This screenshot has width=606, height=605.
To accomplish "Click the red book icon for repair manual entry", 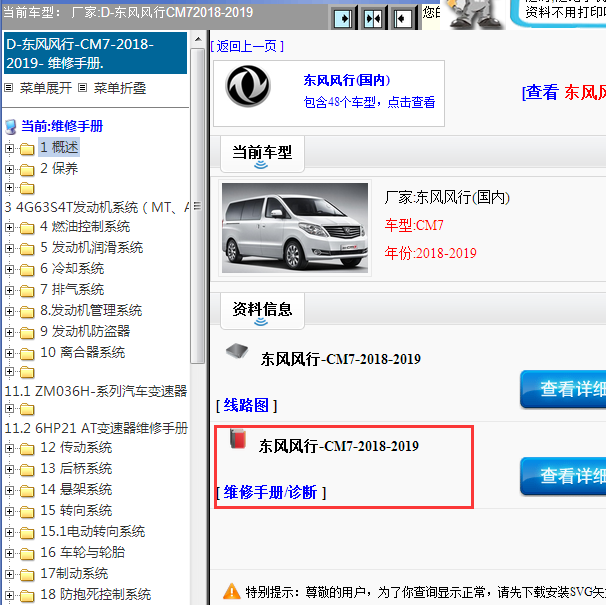I will (x=238, y=439).
